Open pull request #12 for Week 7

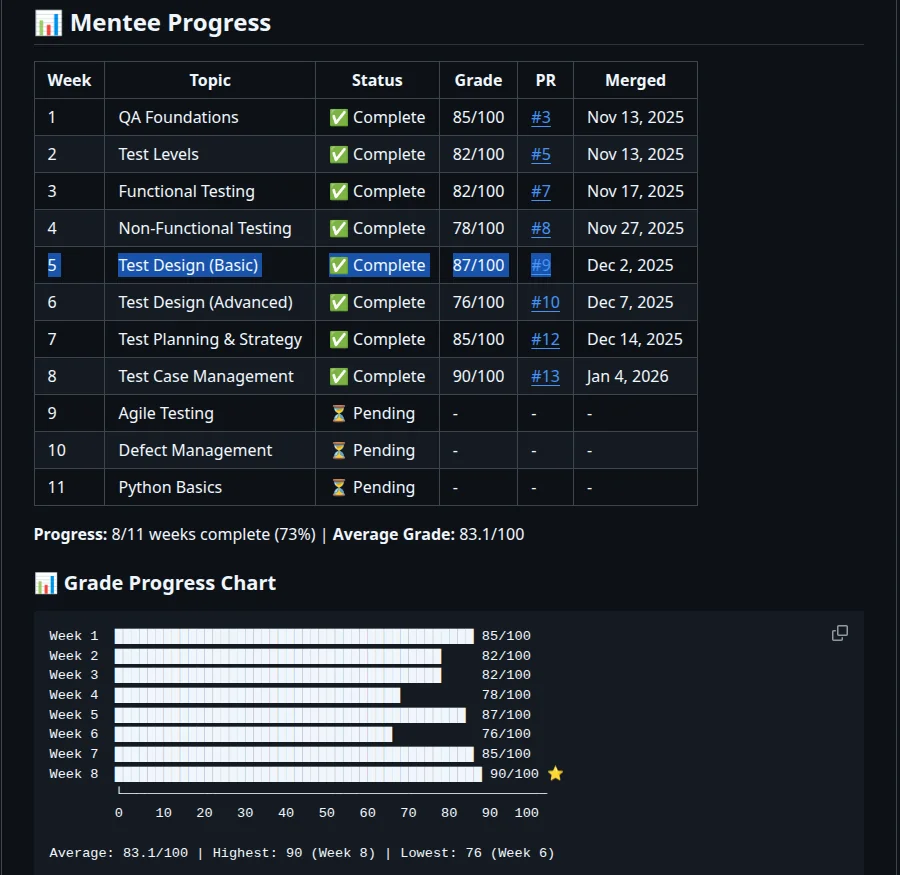[545, 339]
